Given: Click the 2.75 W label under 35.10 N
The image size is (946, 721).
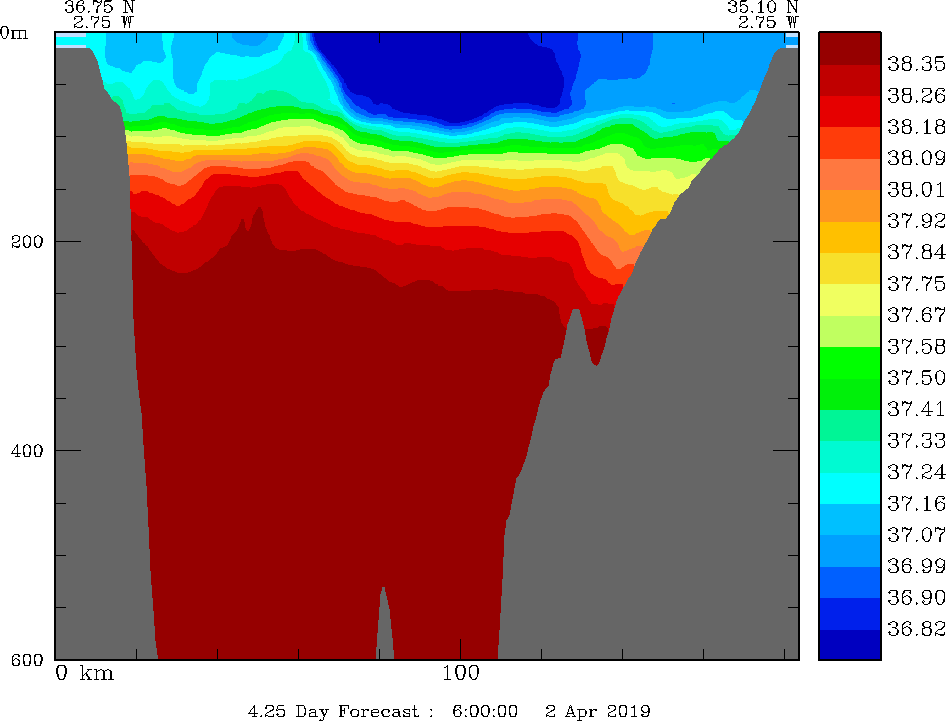Looking at the screenshot, I should (x=768, y=22).
